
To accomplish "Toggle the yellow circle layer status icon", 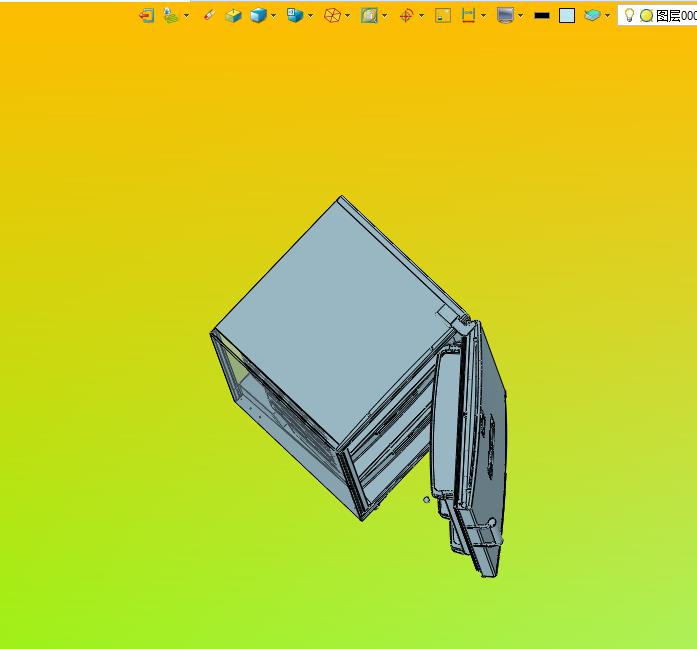I will (646, 16).
